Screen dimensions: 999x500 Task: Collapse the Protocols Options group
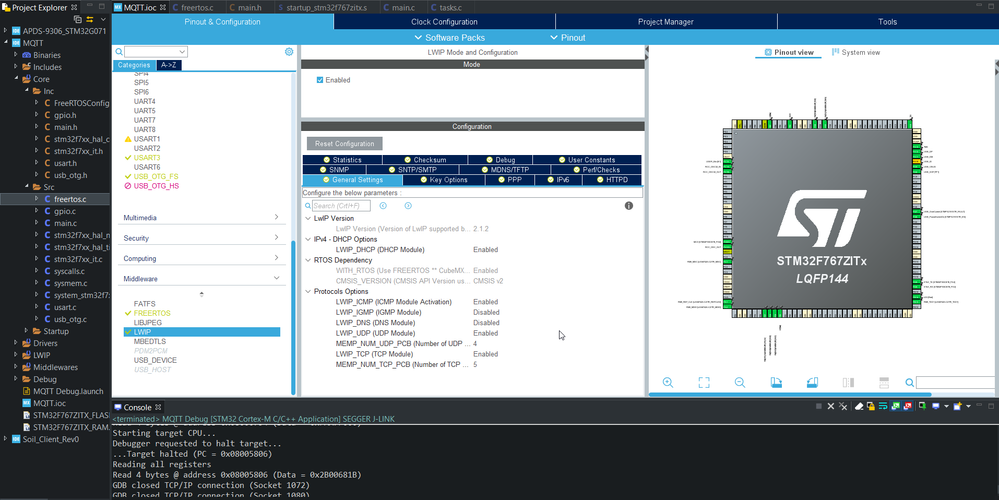tap(308, 292)
